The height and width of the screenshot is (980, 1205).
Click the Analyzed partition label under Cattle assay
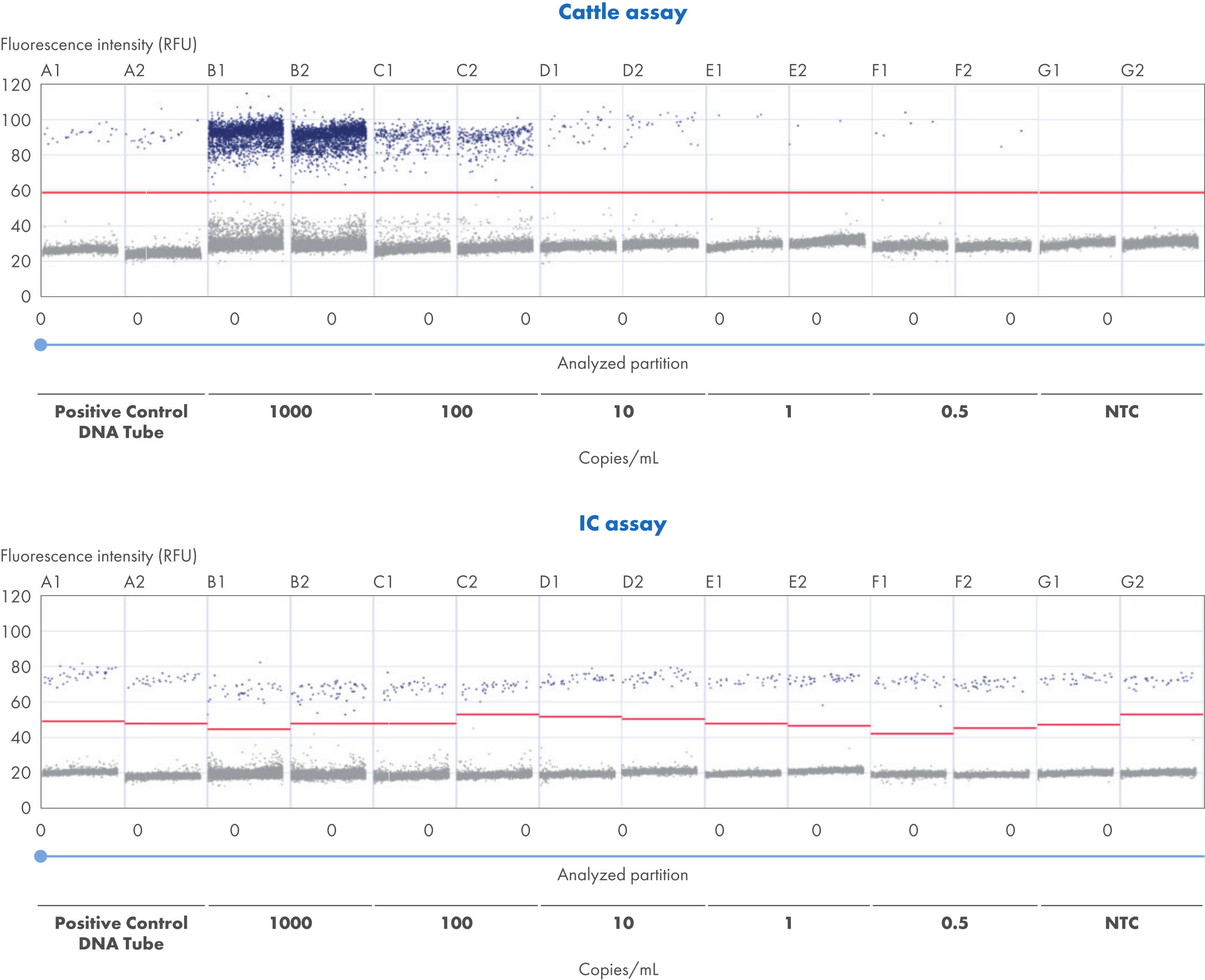tap(622, 363)
